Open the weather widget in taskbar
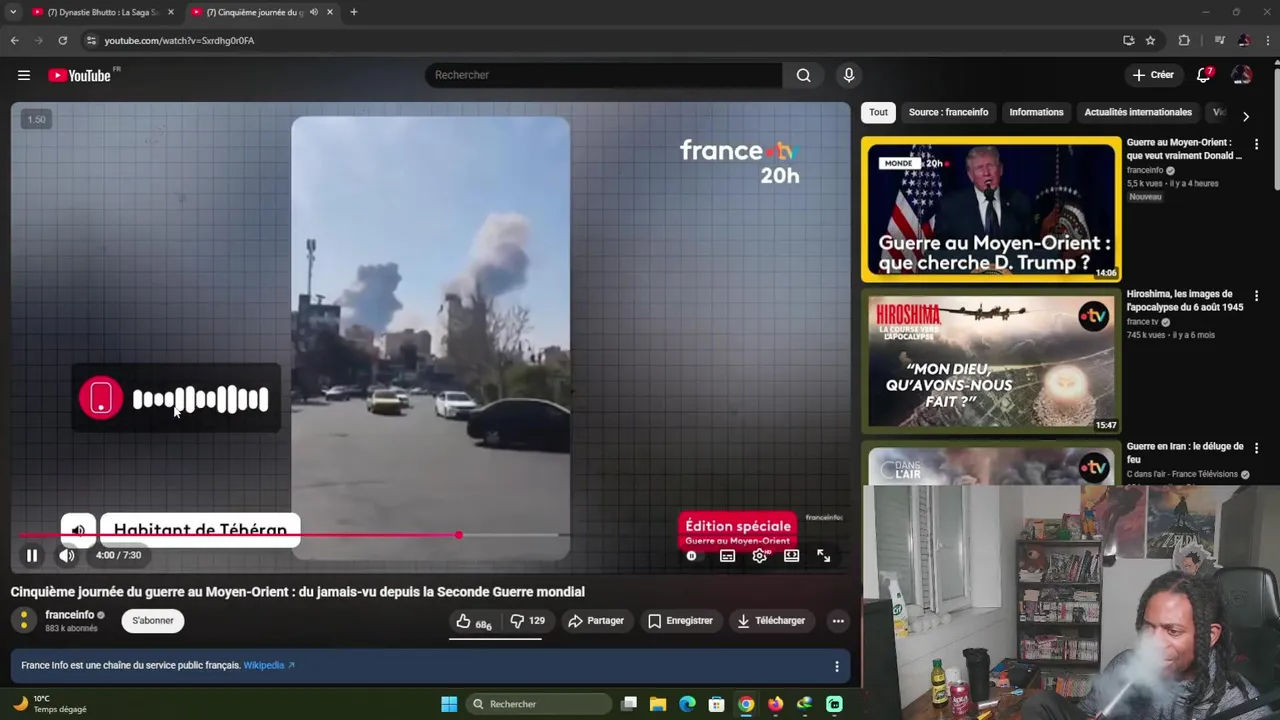The image size is (1280, 720). coord(50,704)
